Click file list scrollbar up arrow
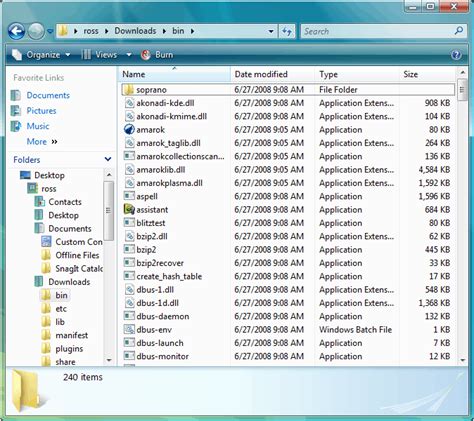474x421 pixels. [462, 72]
